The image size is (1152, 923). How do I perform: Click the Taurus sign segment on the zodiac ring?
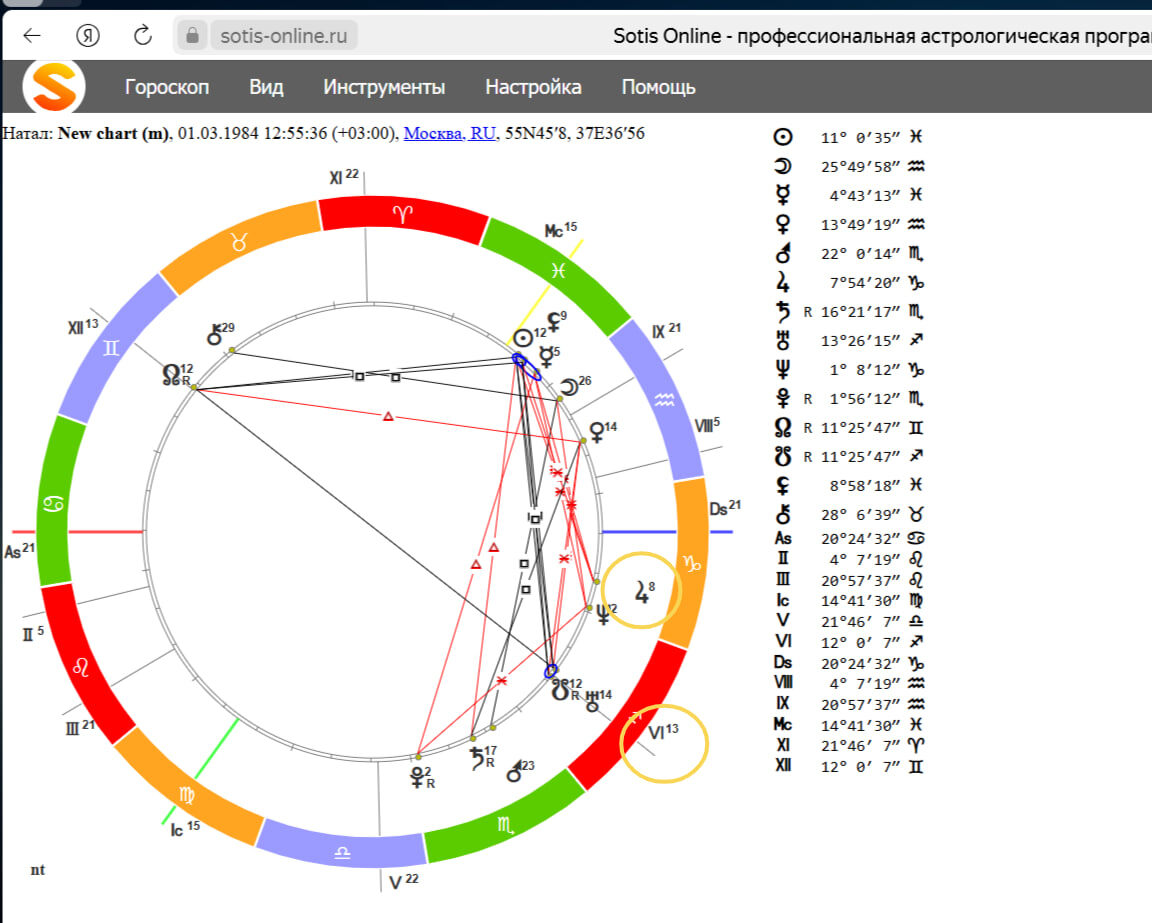[240, 243]
